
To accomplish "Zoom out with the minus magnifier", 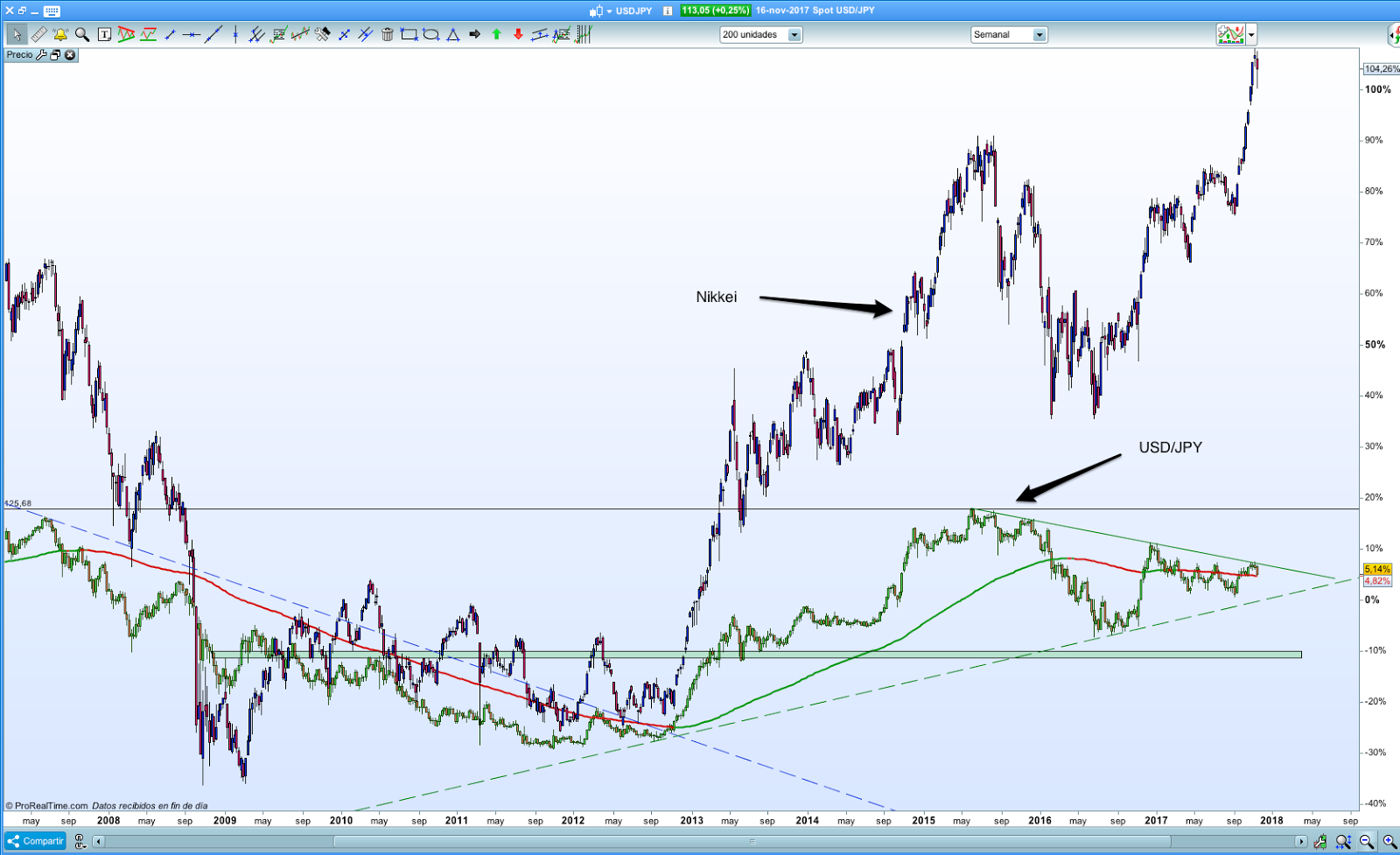I will tap(1367, 842).
